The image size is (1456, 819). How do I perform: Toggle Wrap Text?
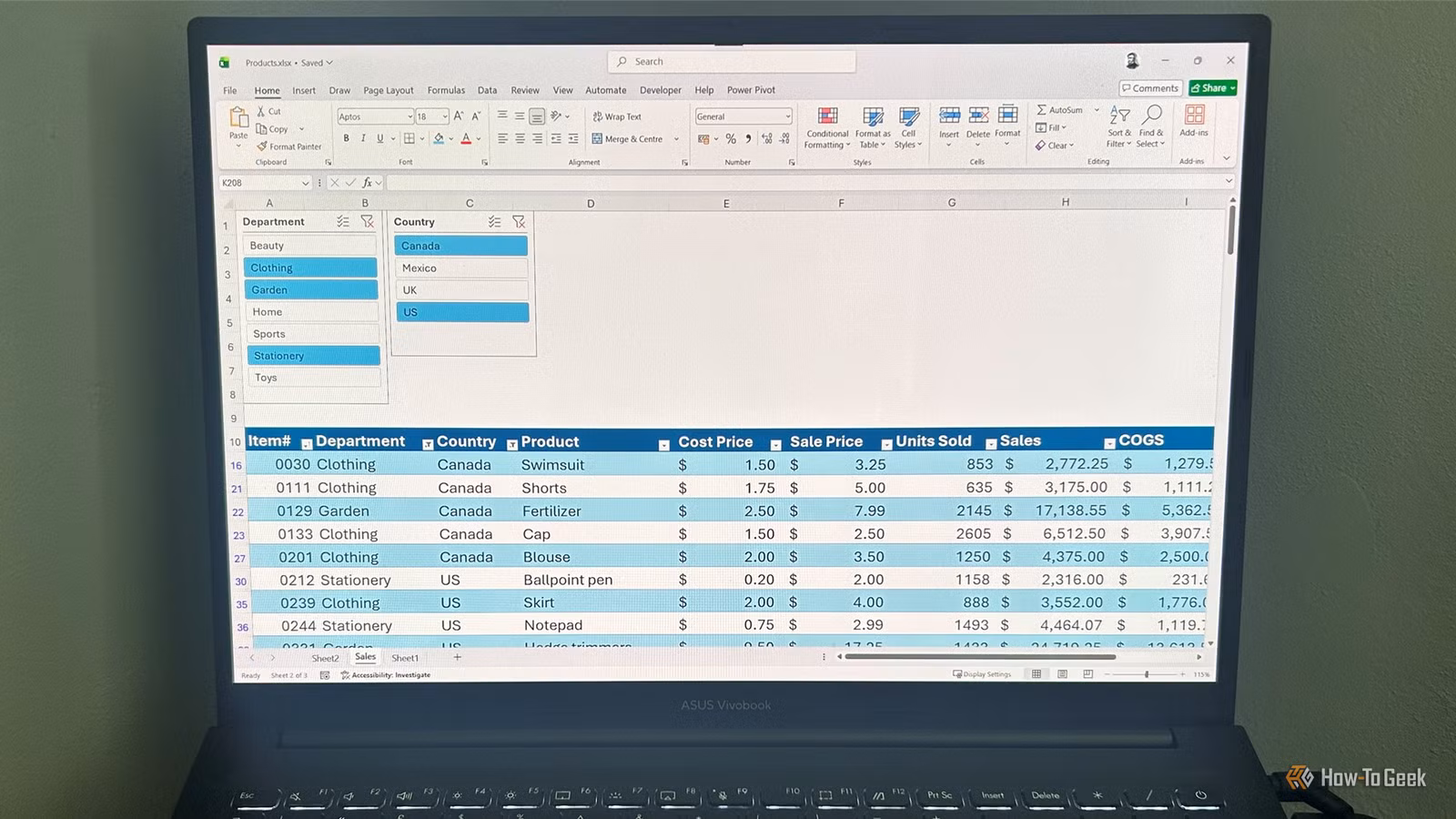coord(617,116)
